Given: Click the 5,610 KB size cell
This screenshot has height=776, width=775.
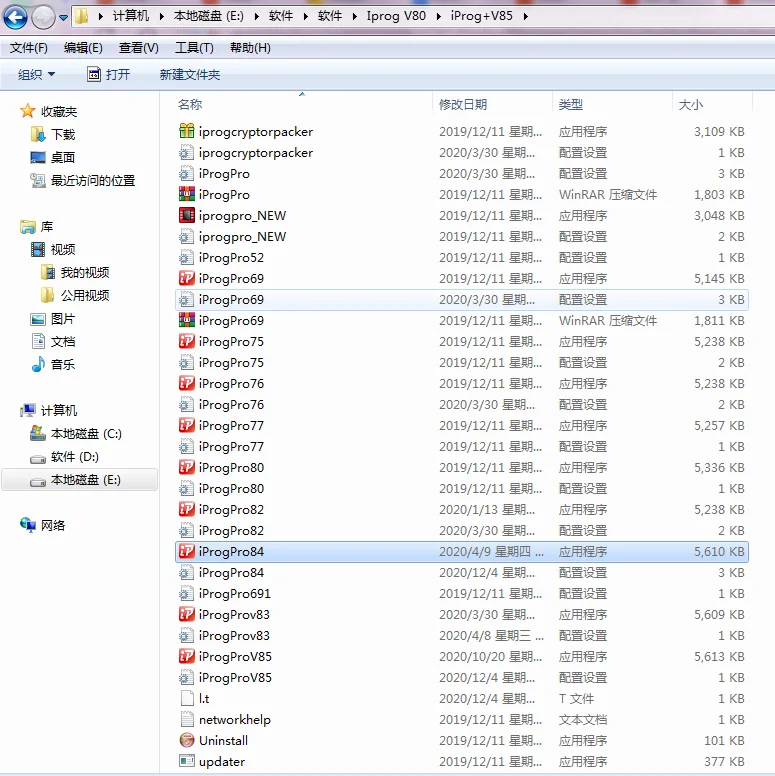Looking at the screenshot, I should pos(719,551).
